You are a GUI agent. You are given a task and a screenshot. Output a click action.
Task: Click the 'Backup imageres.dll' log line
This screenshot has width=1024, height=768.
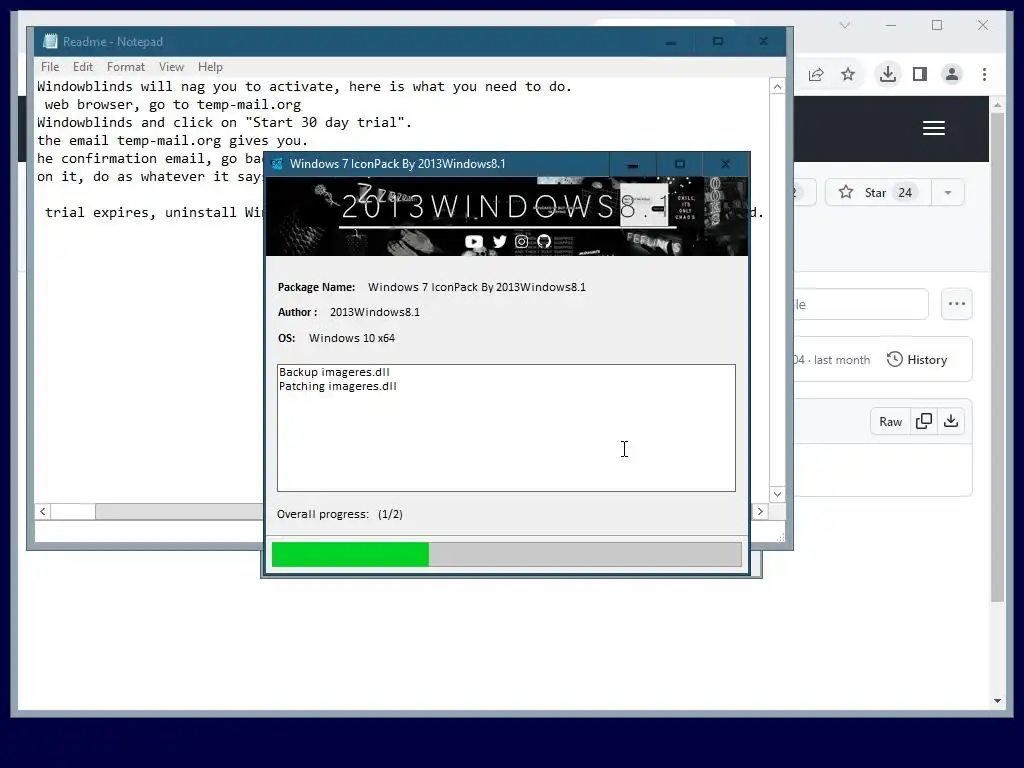tap(334, 372)
